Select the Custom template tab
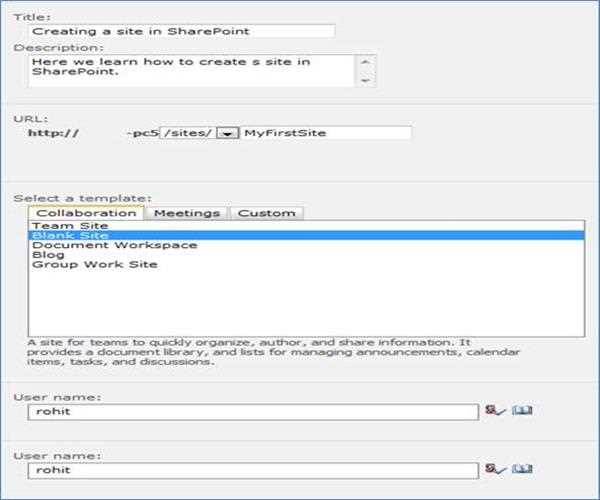Screen dimensions: 600x500 [x=266, y=212]
